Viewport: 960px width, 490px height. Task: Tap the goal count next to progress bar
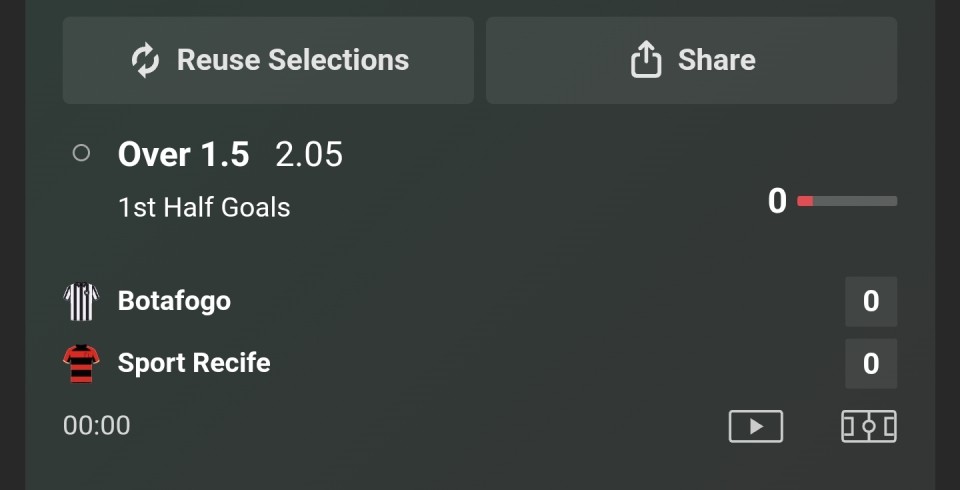coord(777,201)
